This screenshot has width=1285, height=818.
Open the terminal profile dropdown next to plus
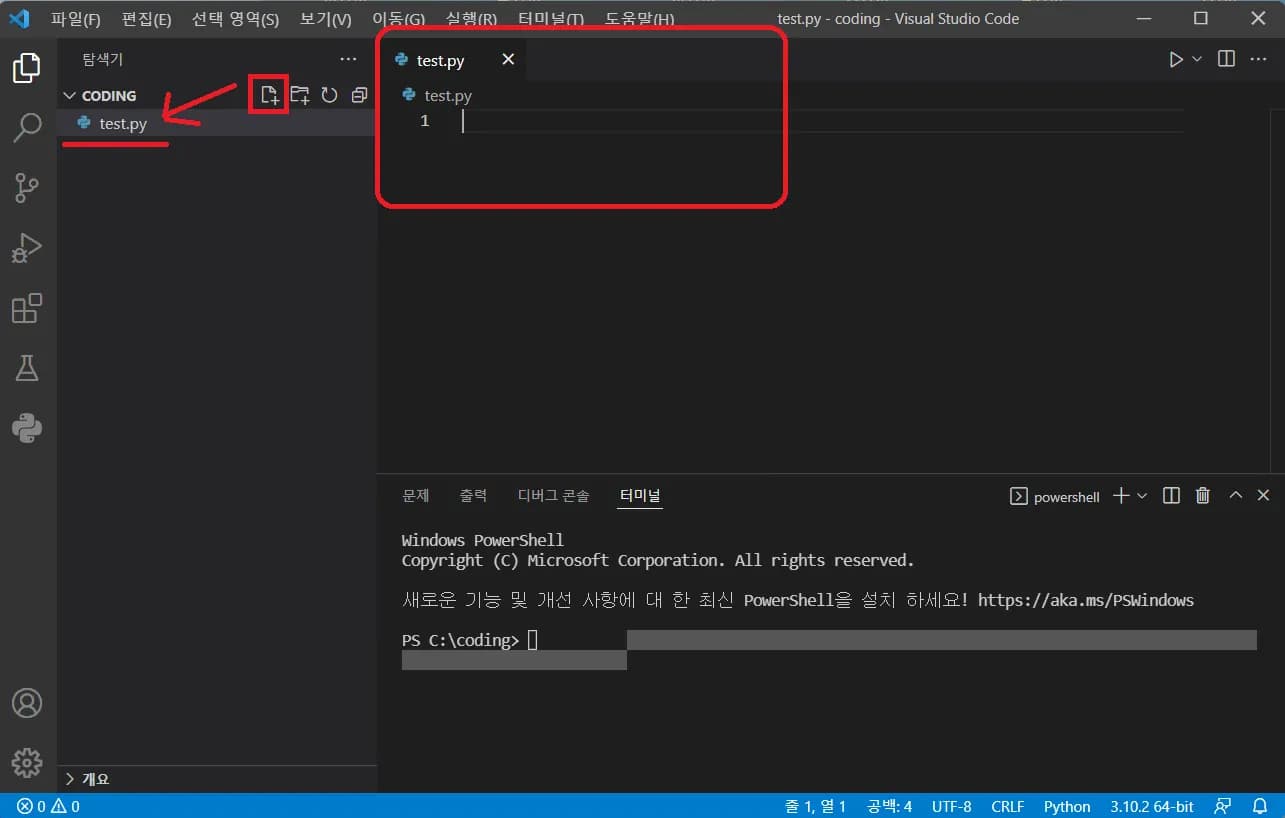(1140, 495)
